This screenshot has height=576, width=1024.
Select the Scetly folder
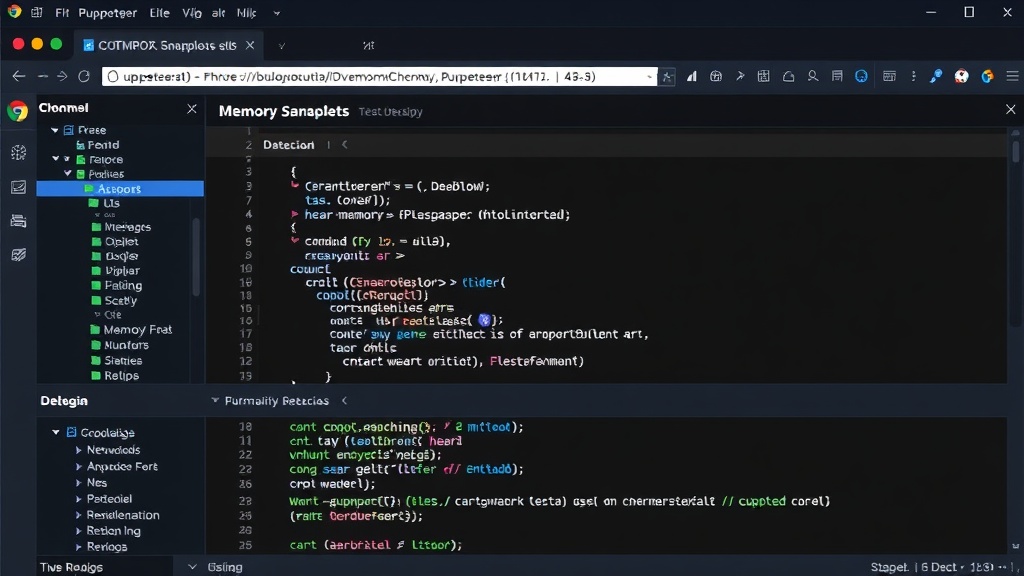[x=114, y=300]
